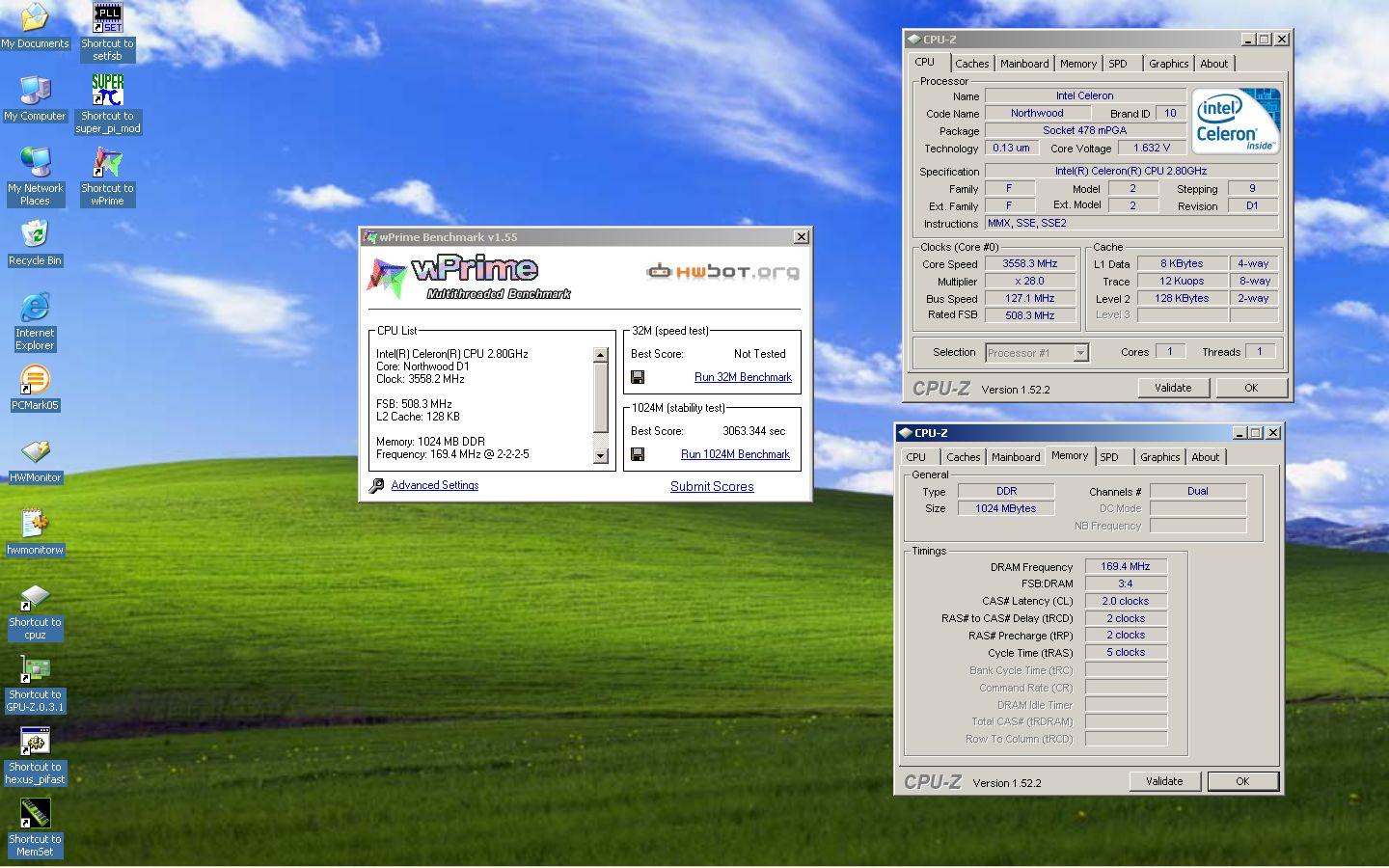
Task: Click the save icon beside 32M Best Score
Action: [x=638, y=377]
